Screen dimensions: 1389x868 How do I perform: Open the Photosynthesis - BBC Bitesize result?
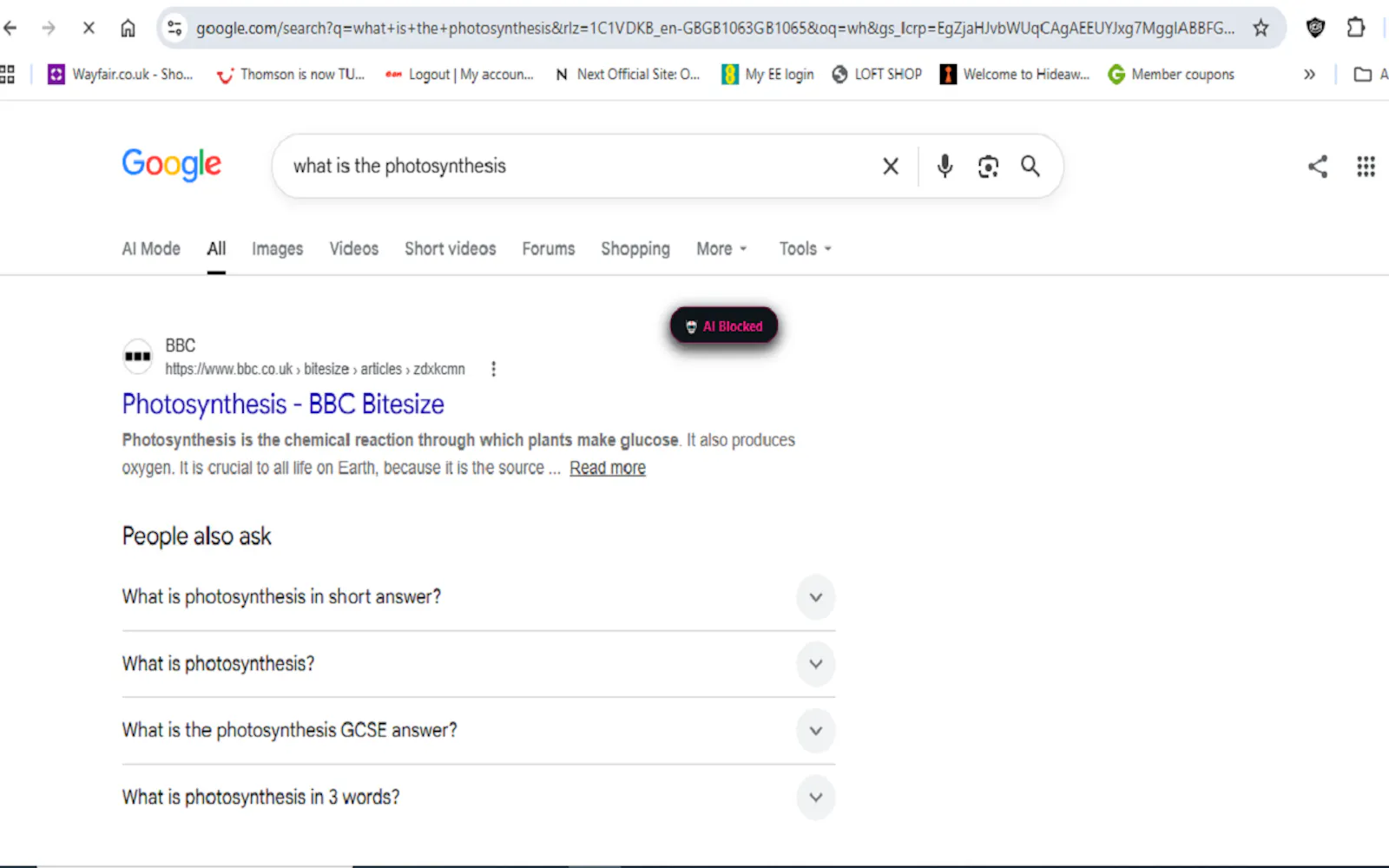[283, 404]
